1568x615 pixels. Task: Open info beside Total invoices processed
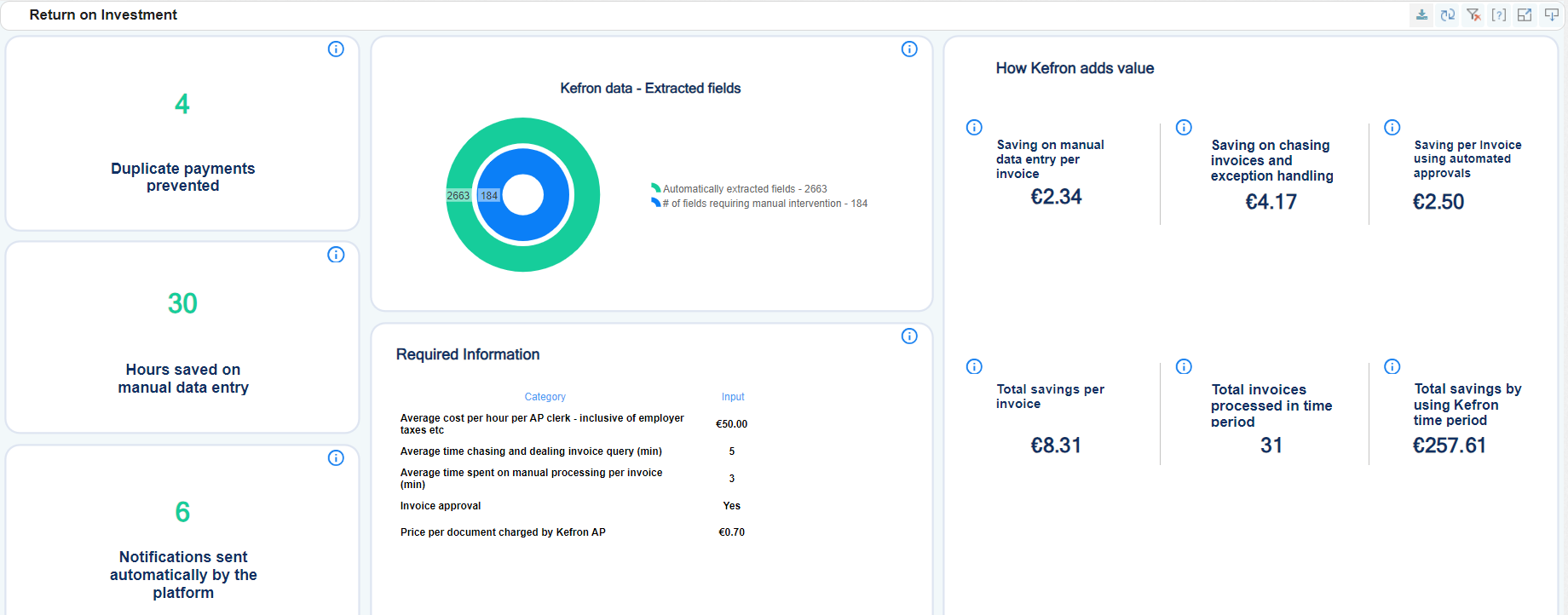pos(1184,367)
